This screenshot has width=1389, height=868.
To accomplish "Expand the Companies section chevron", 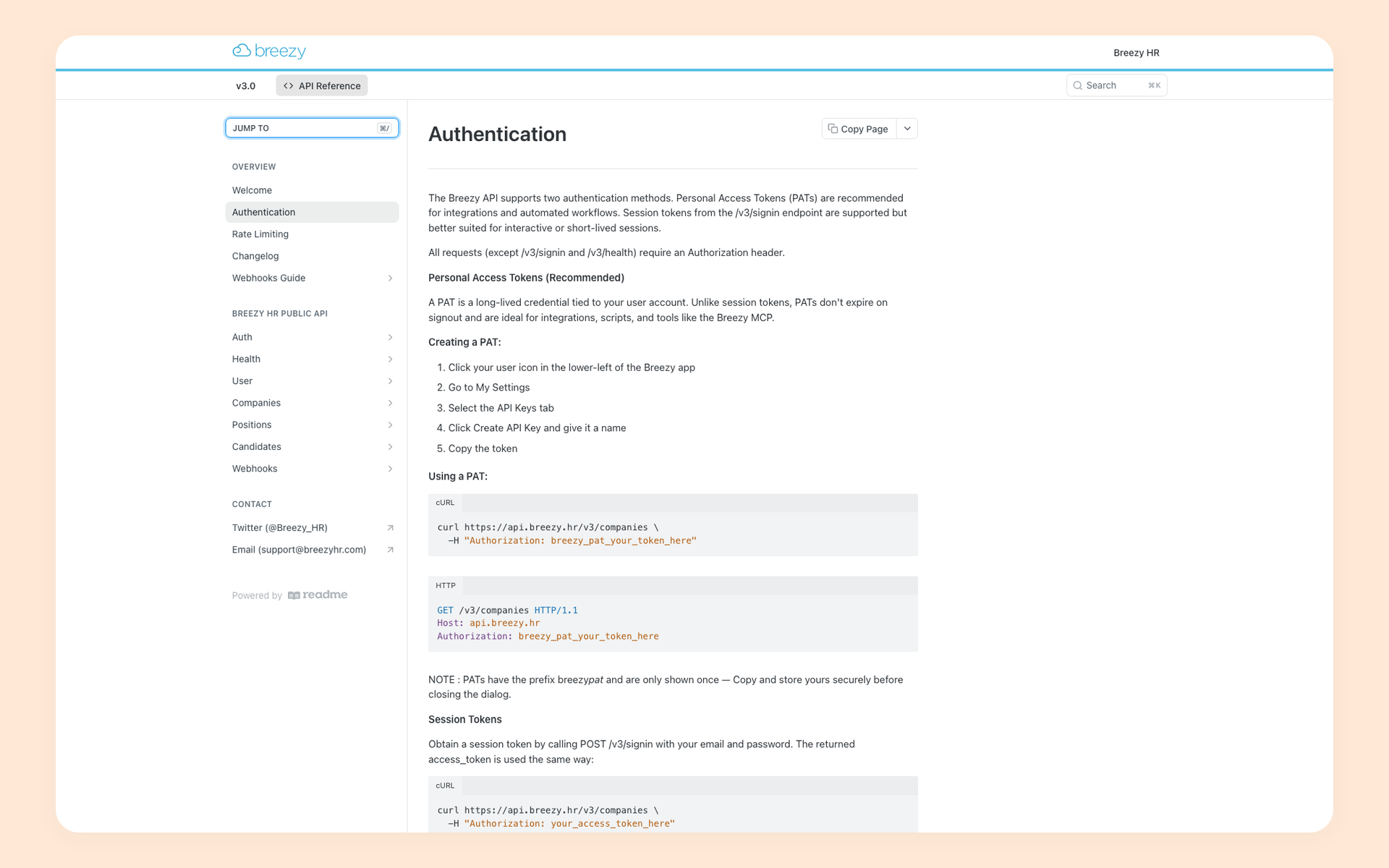I will point(390,403).
